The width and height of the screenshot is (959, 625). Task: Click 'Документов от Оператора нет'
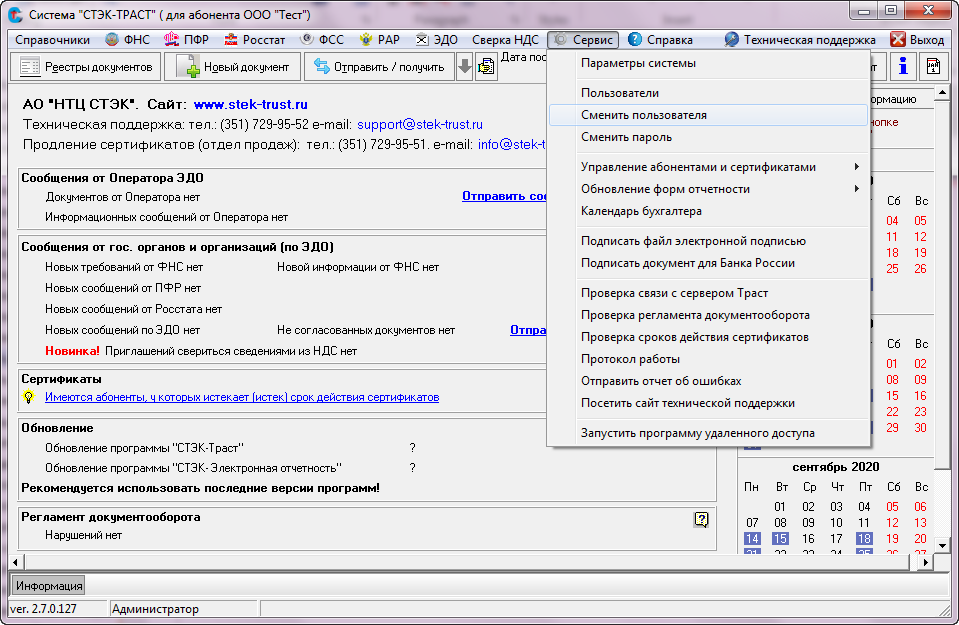[x=122, y=198]
